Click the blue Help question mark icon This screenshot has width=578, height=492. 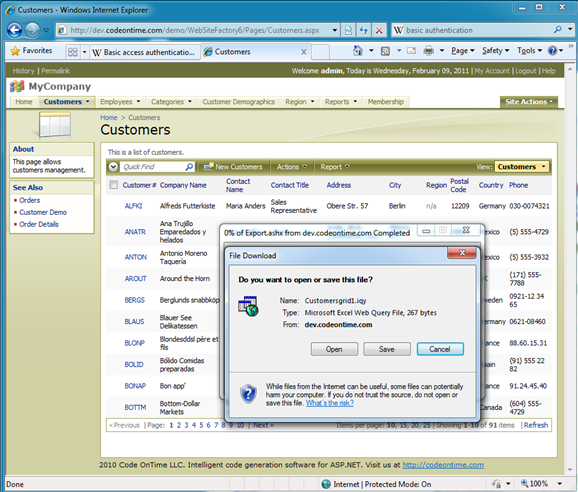(552, 50)
